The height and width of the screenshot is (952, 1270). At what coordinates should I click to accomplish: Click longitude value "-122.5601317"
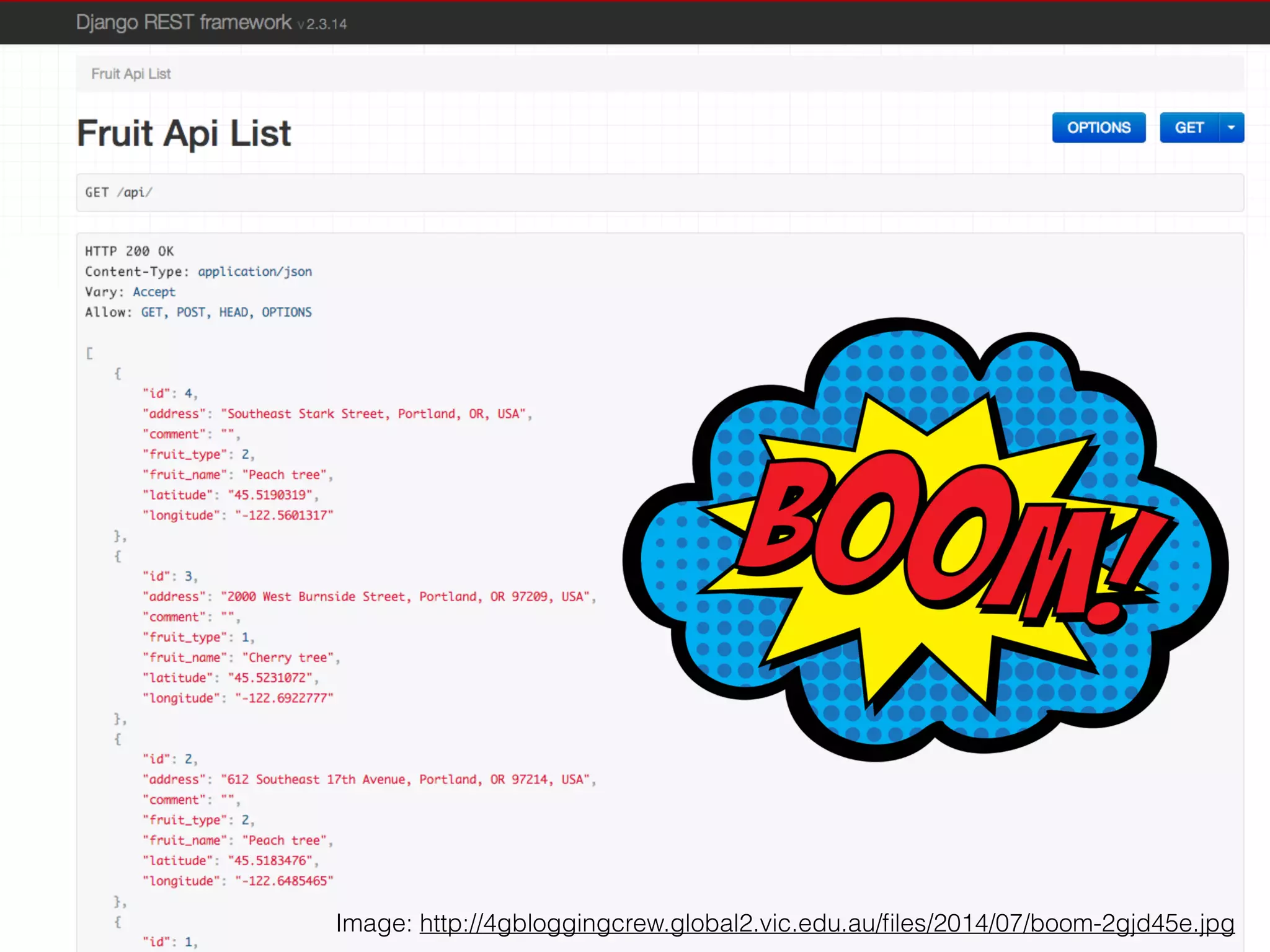pyautogui.click(x=284, y=516)
